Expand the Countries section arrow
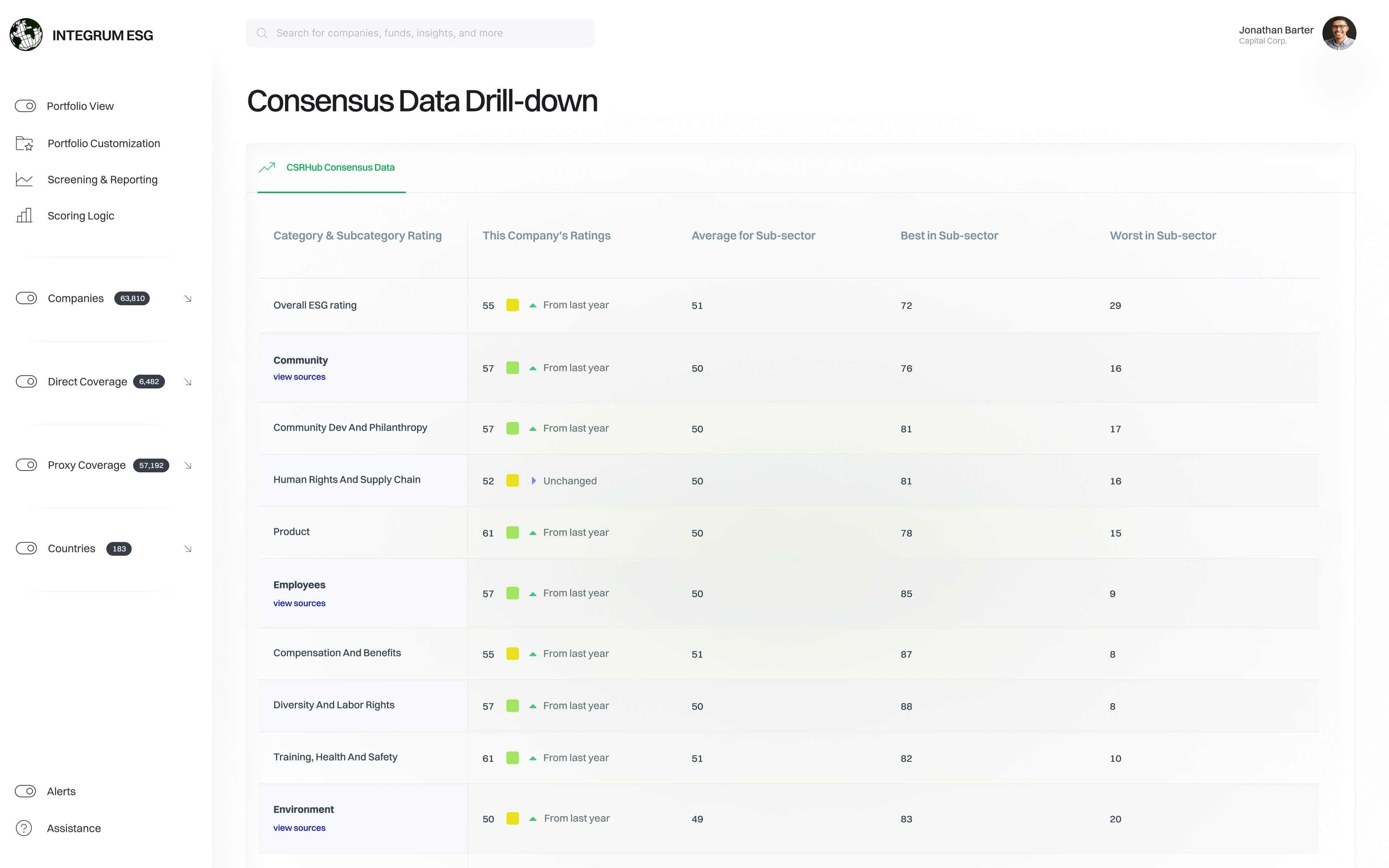Viewport: 1389px width, 868px height. 188,549
